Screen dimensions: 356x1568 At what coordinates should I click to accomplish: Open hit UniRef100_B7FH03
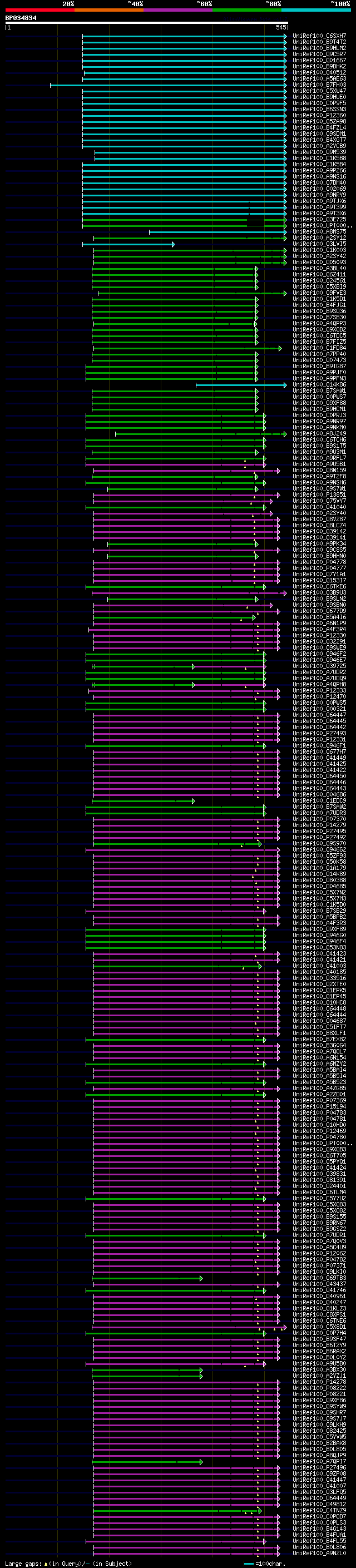319,85
